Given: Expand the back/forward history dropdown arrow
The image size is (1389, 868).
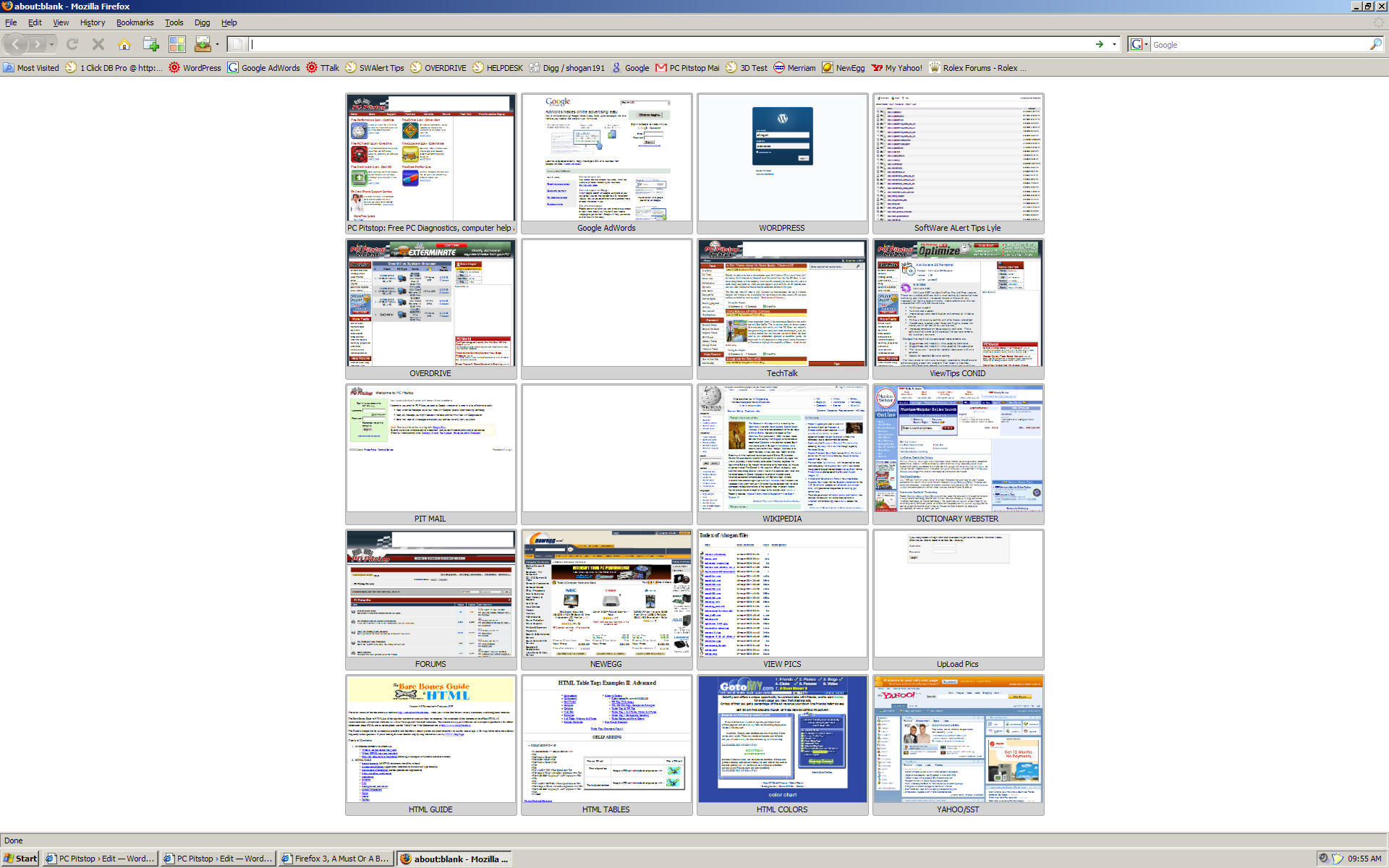Looking at the screenshot, I should pyautogui.click(x=51, y=45).
